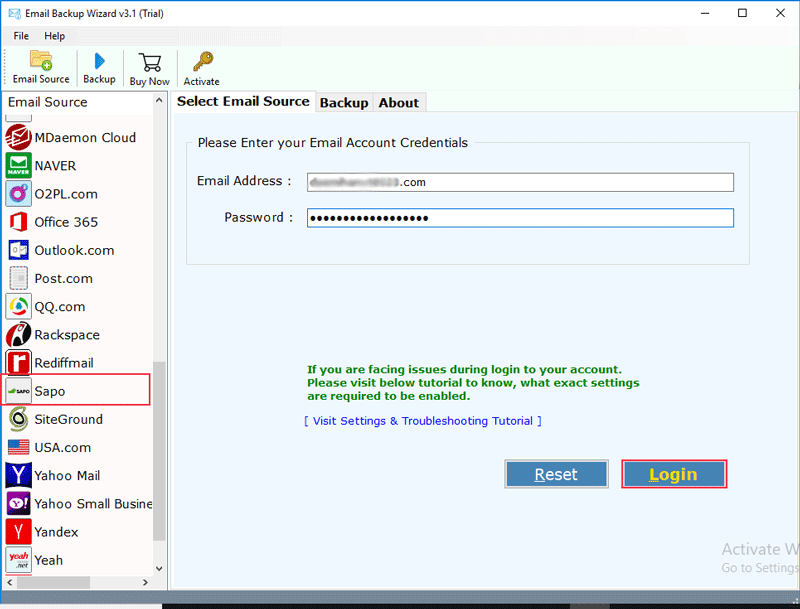Open Visit Settings & Troubleshooting Tutorial link
The image size is (800, 609).
pyautogui.click(x=423, y=421)
